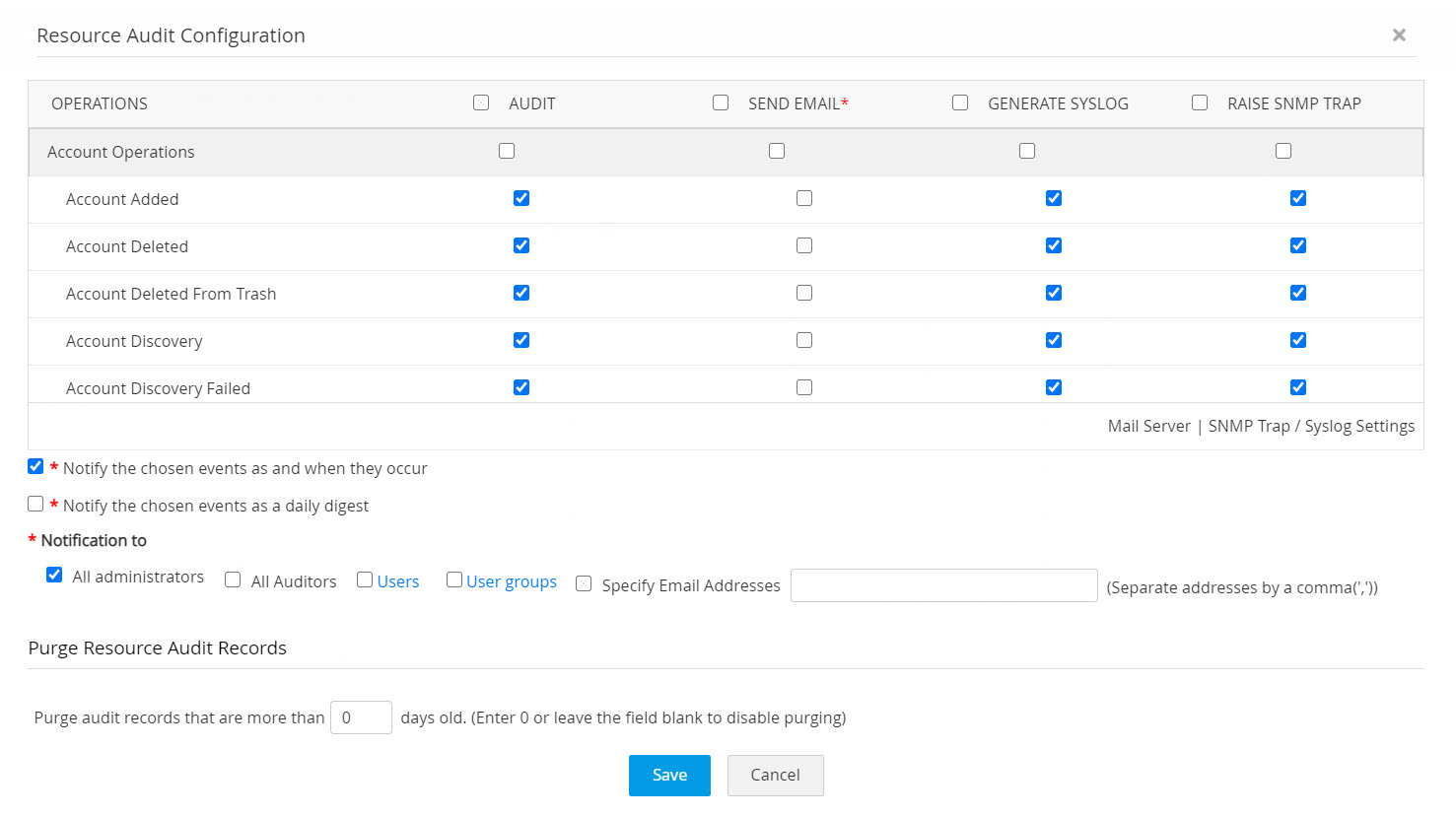1456x818 pixels.
Task: Check the AUDIT column header checkbox
Action: (481, 102)
